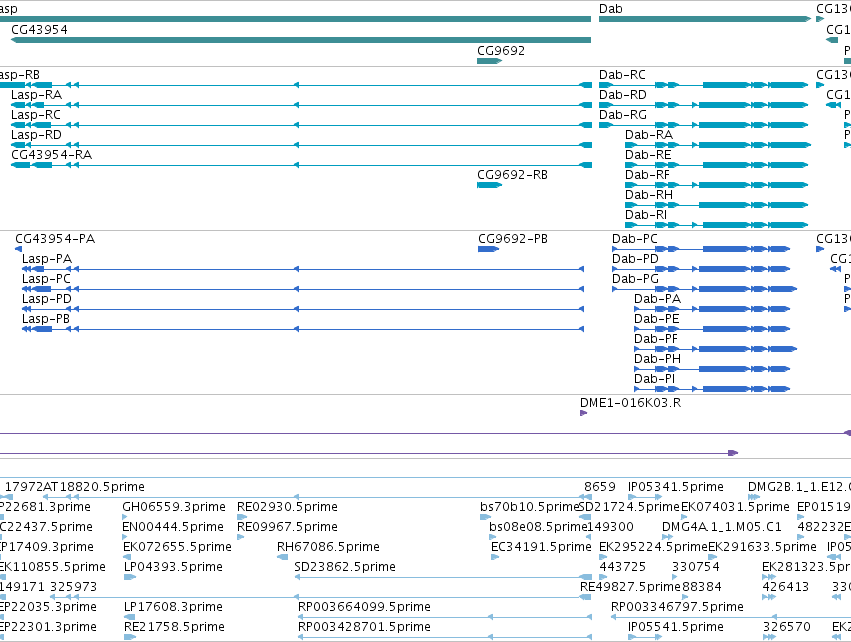This screenshot has height=642, width=851.
Task: Select the CG43954-PA protein label
Action: (x=55, y=239)
